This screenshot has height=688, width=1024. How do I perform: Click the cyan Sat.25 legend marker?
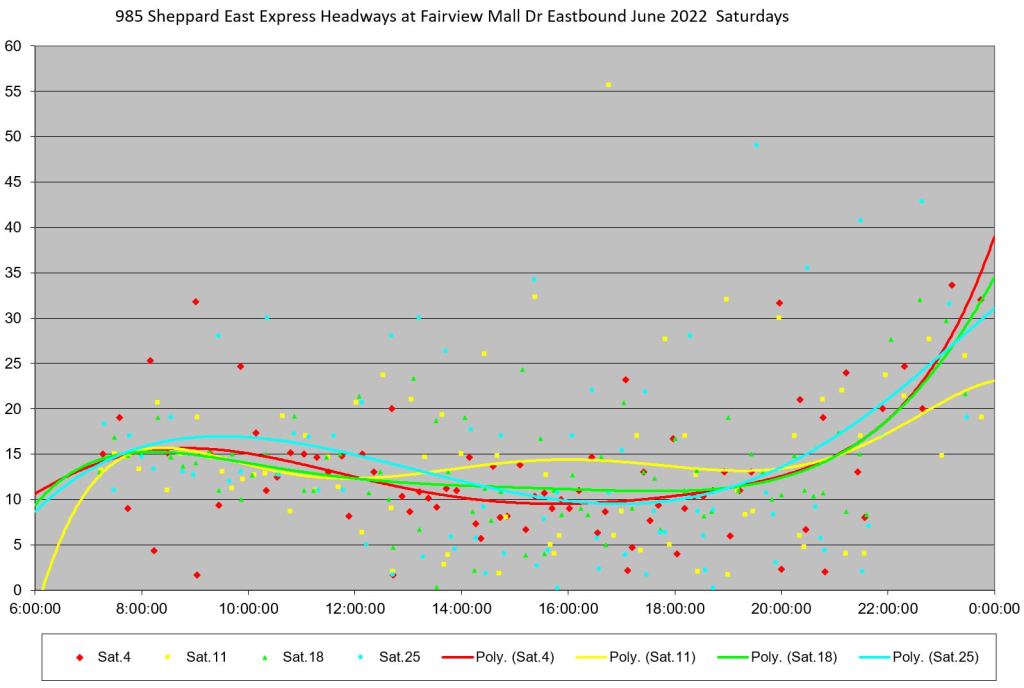[x=359, y=657]
